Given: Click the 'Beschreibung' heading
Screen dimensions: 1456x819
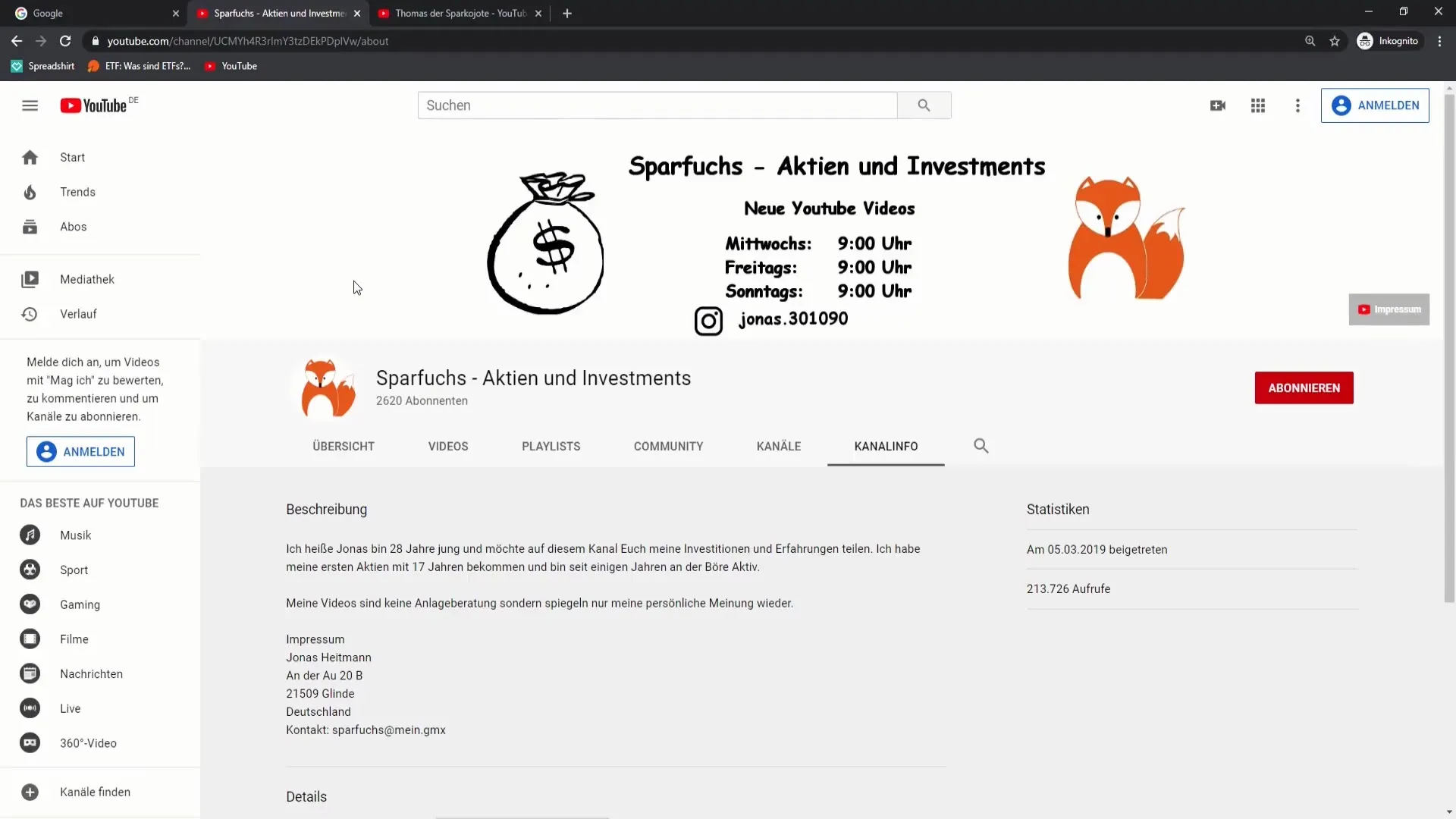Looking at the screenshot, I should point(326,510).
